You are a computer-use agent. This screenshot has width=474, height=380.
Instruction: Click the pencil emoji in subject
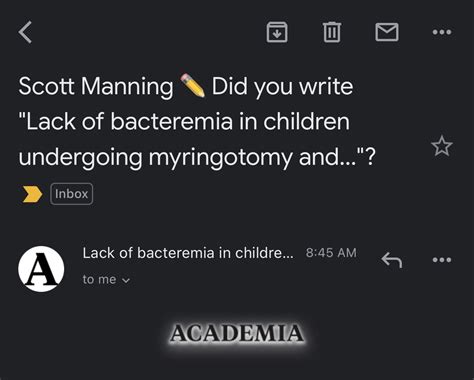coord(192,86)
